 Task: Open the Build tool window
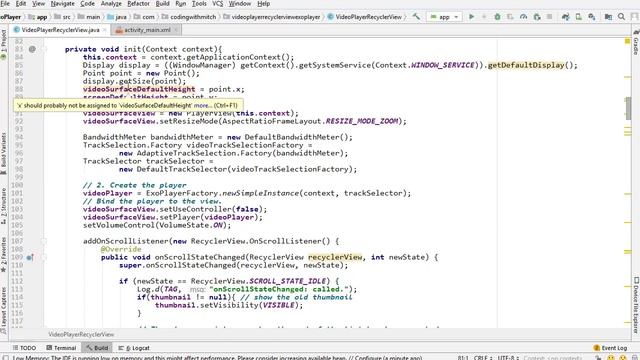(97, 348)
